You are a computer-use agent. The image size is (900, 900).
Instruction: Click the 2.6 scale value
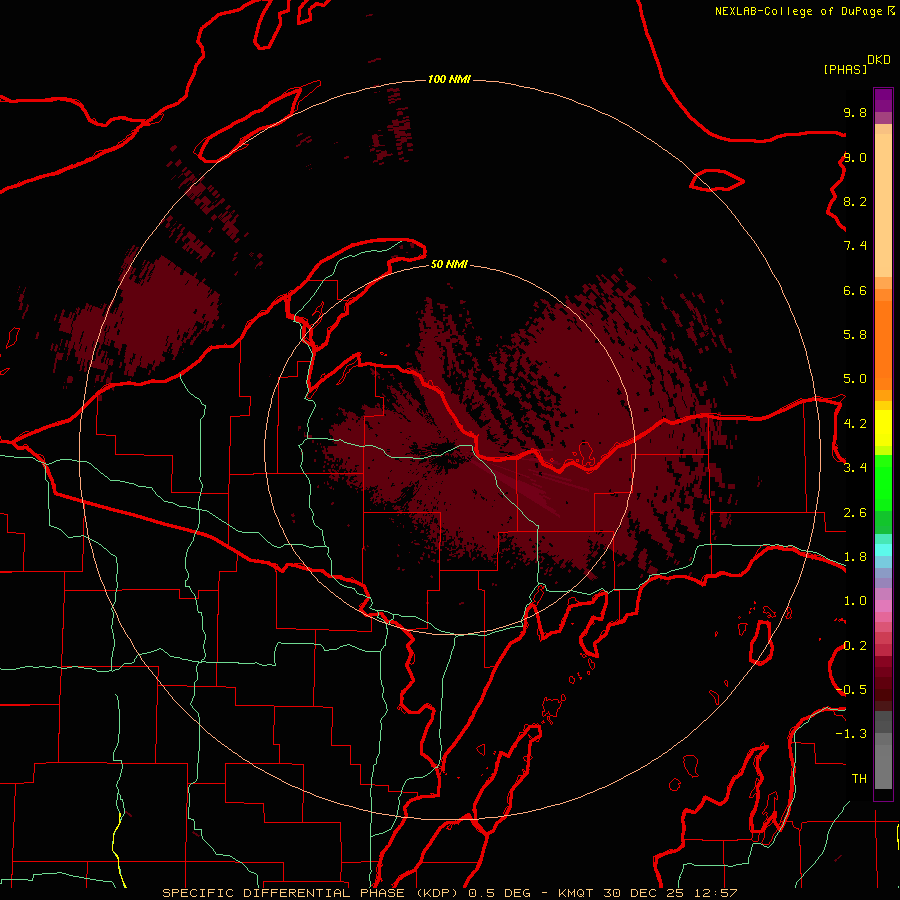(x=855, y=513)
